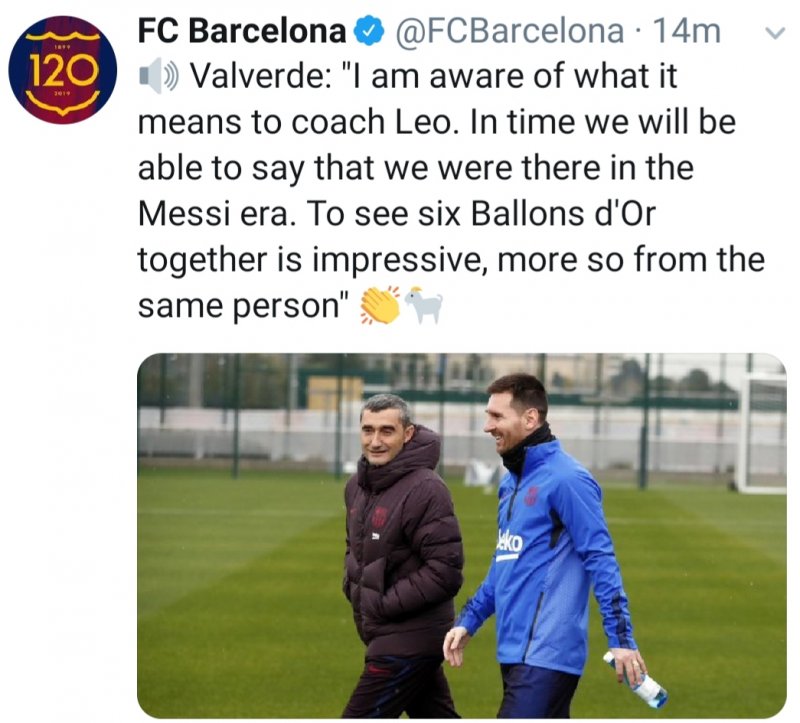Open the @FCBarcelona handle link
800x723 pixels.
tap(510, 32)
